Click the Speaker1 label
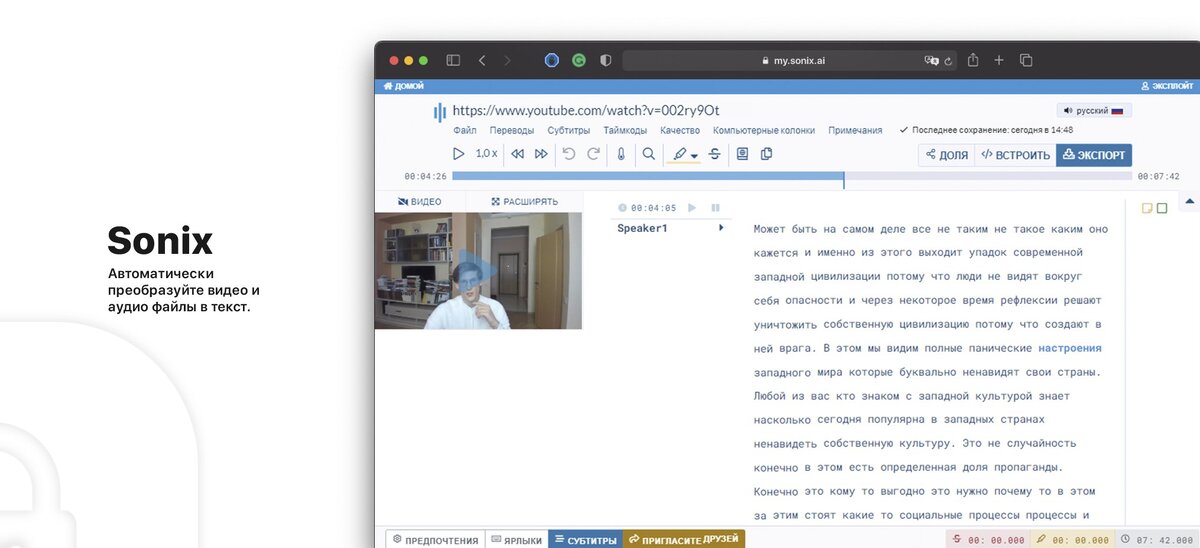Image resolution: width=1200 pixels, height=548 pixels. tap(642, 229)
